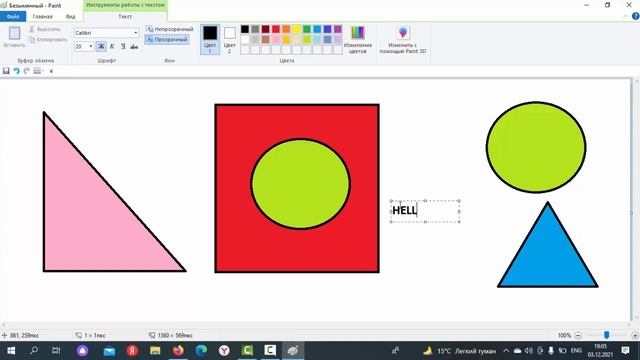Screen dimensions: 640x360
Task: Select Прозрачный transparent background option
Action: tap(167, 40)
